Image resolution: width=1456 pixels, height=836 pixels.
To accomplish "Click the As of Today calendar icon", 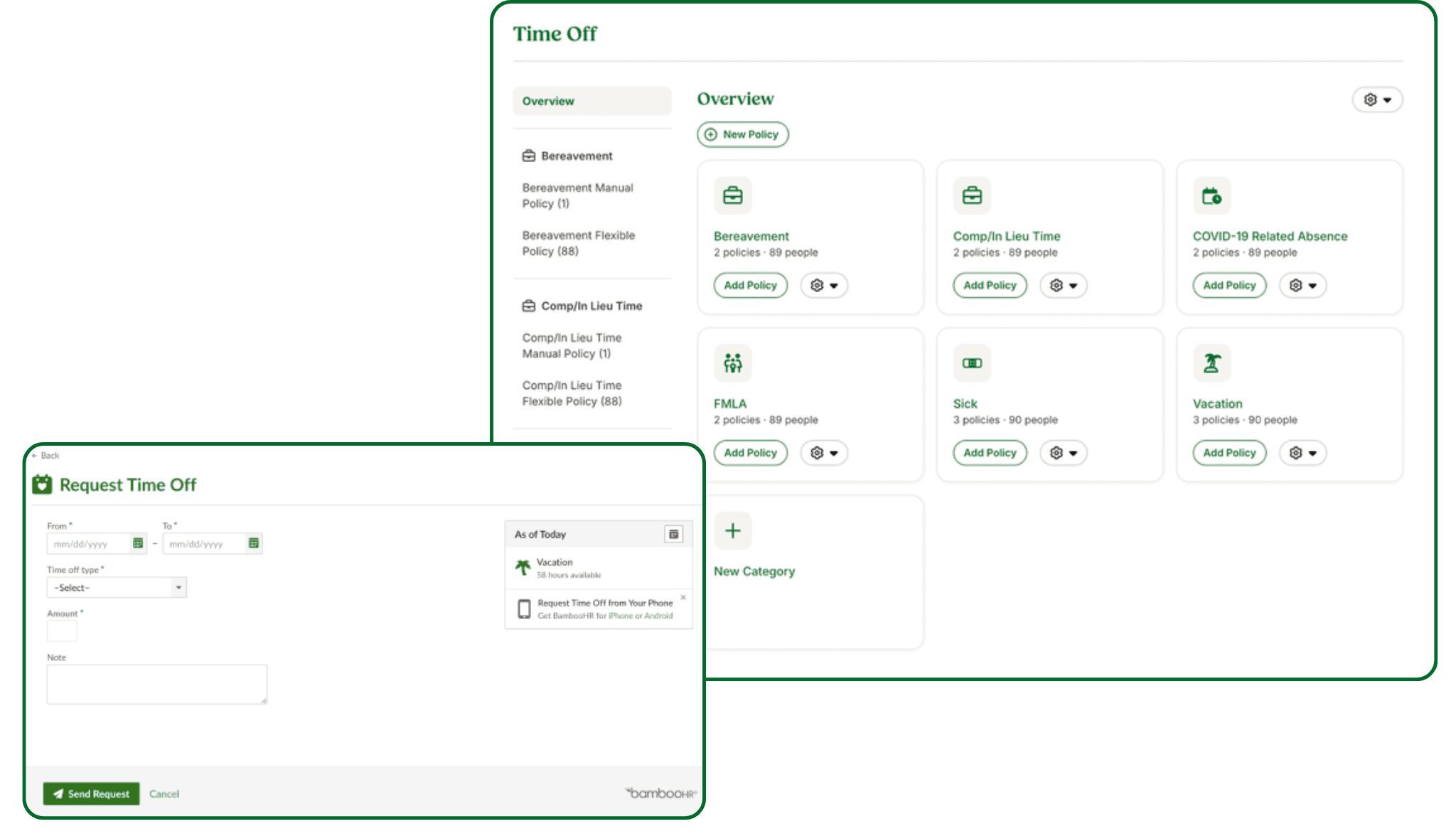I will 674,534.
